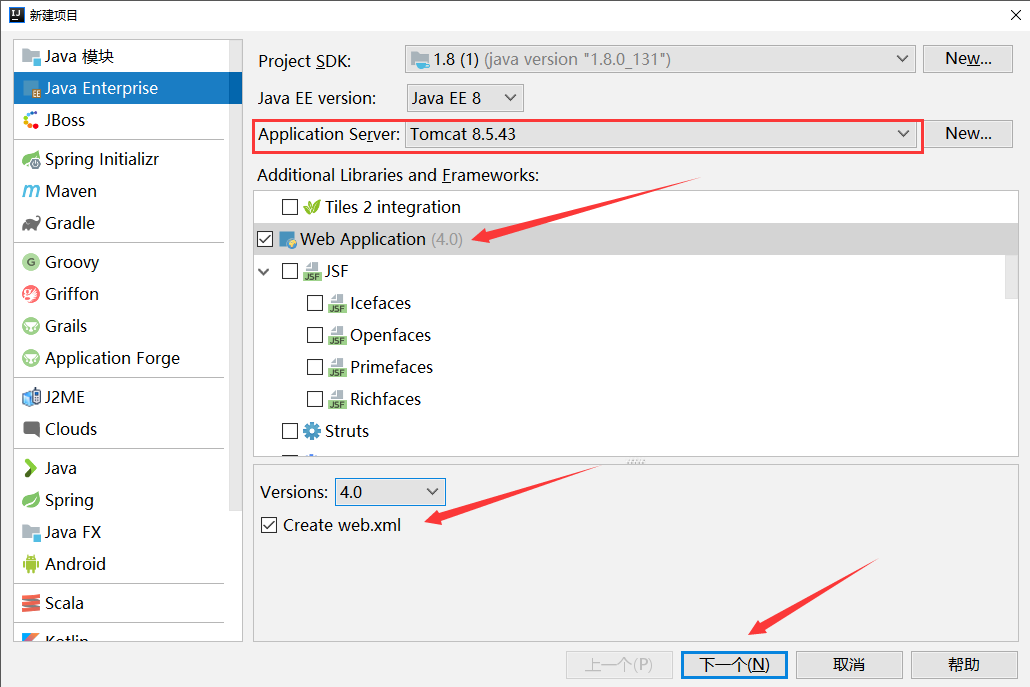Open the Project SDK dropdown
The image size is (1030, 687).
click(x=660, y=59)
